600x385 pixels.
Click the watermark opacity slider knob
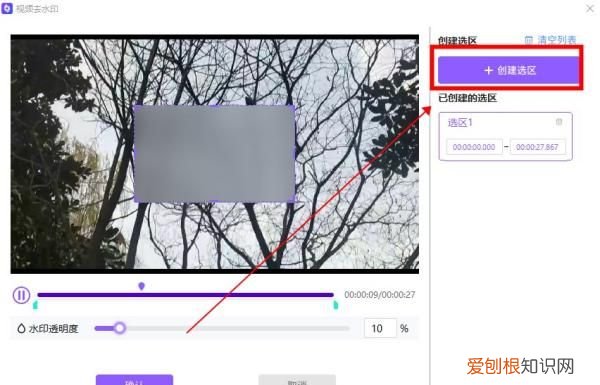120,328
